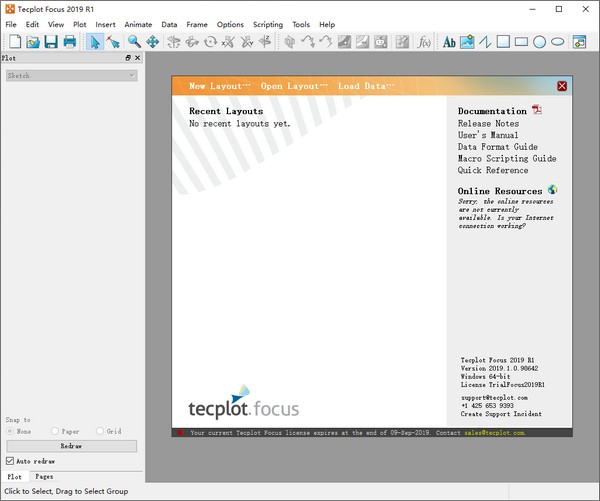This screenshot has height=501, width=600.
Task: Click Open Layout in the welcome banner
Action: [x=294, y=86]
